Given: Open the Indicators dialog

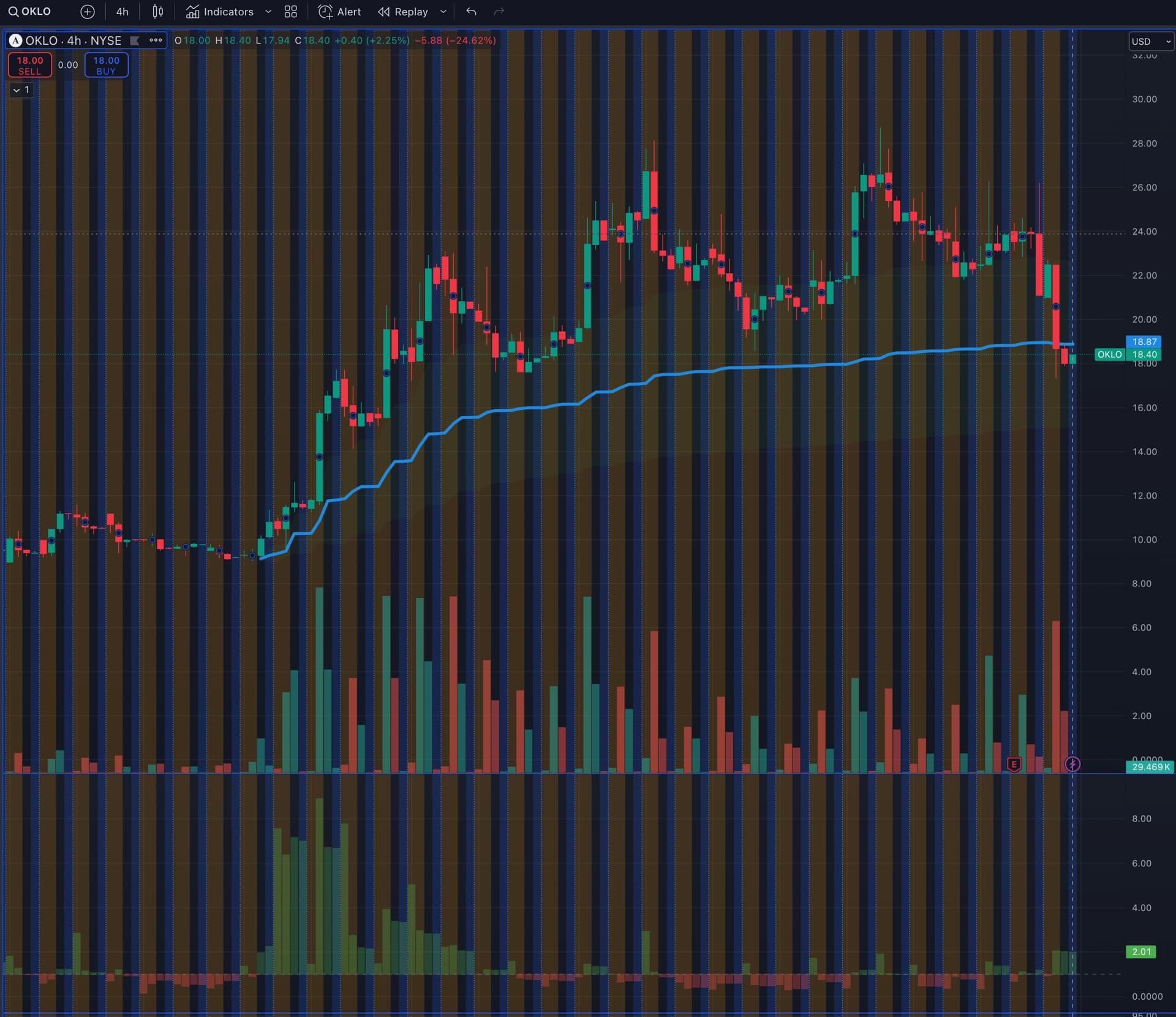Looking at the screenshot, I should pos(220,12).
